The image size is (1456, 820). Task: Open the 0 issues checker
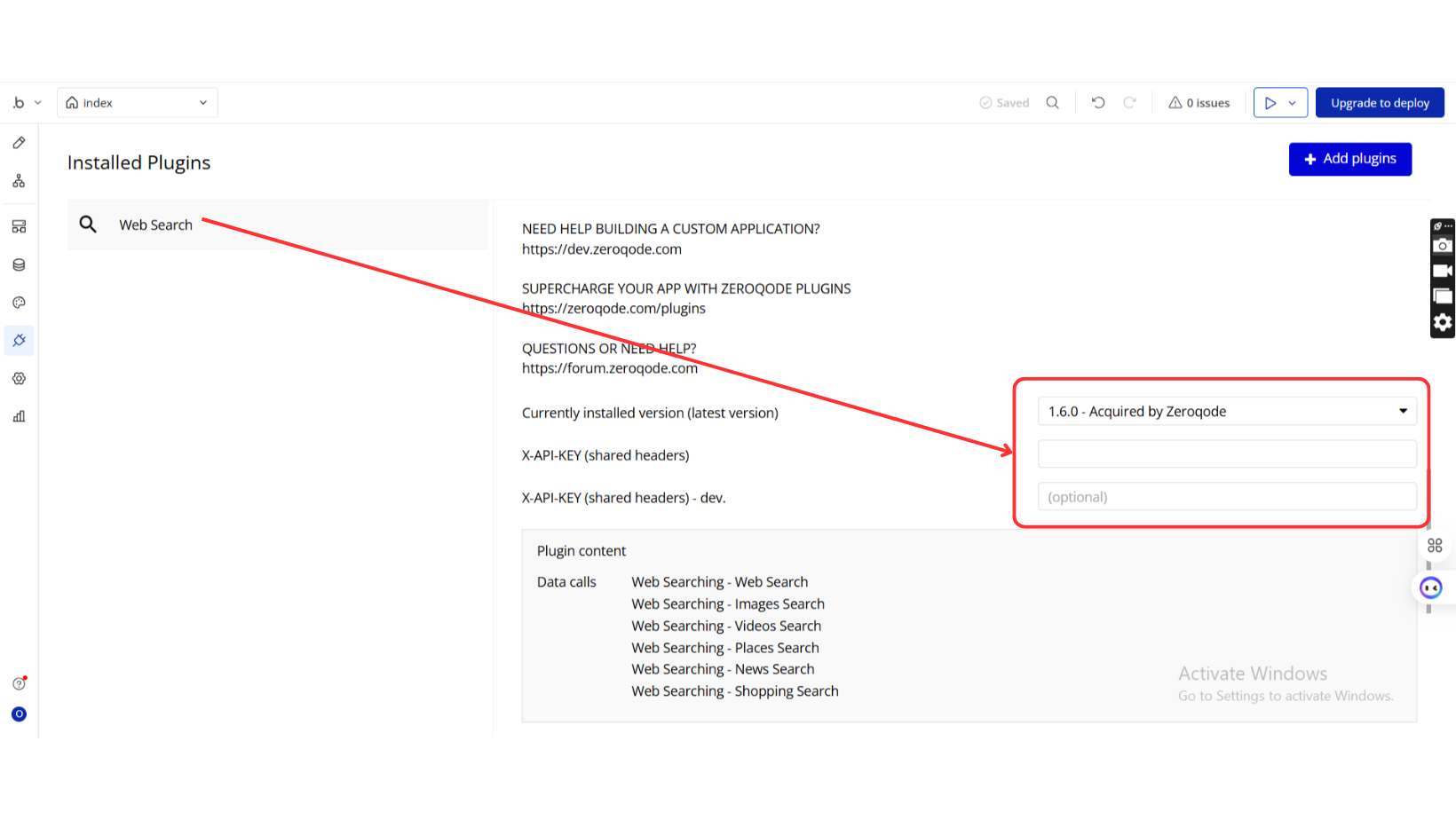point(1199,103)
